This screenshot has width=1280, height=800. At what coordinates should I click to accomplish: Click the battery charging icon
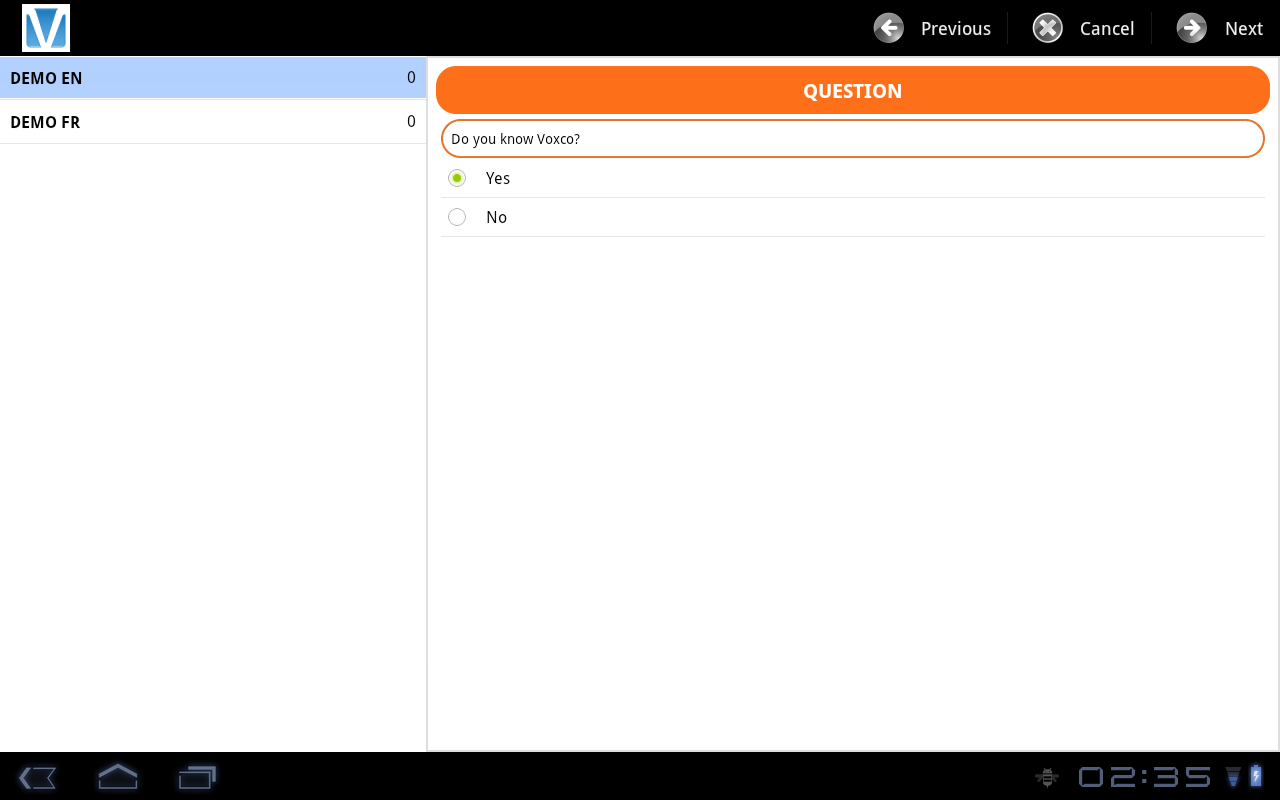click(x=1256, y=776)
